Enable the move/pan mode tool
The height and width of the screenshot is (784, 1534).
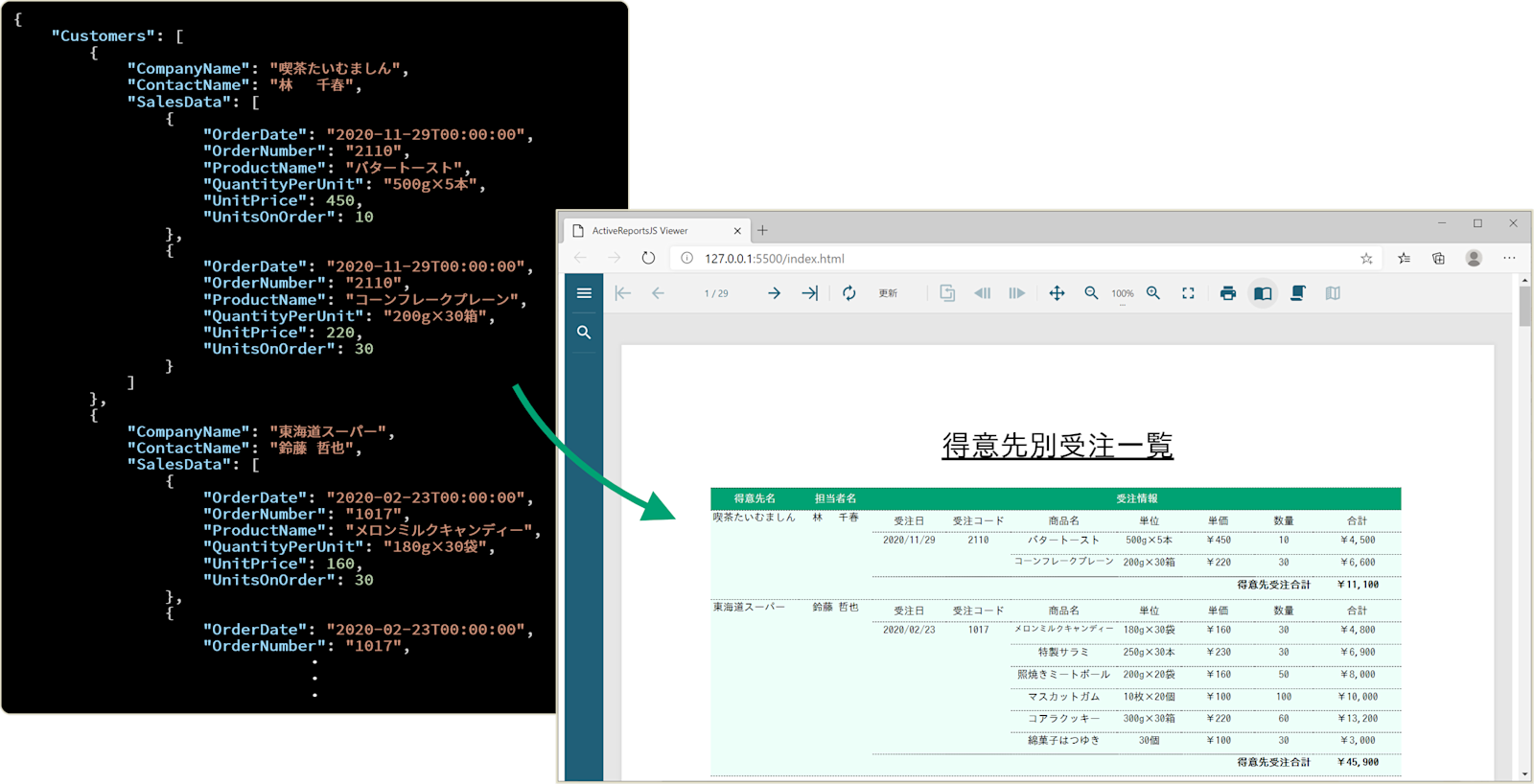tap(1057, 293)
